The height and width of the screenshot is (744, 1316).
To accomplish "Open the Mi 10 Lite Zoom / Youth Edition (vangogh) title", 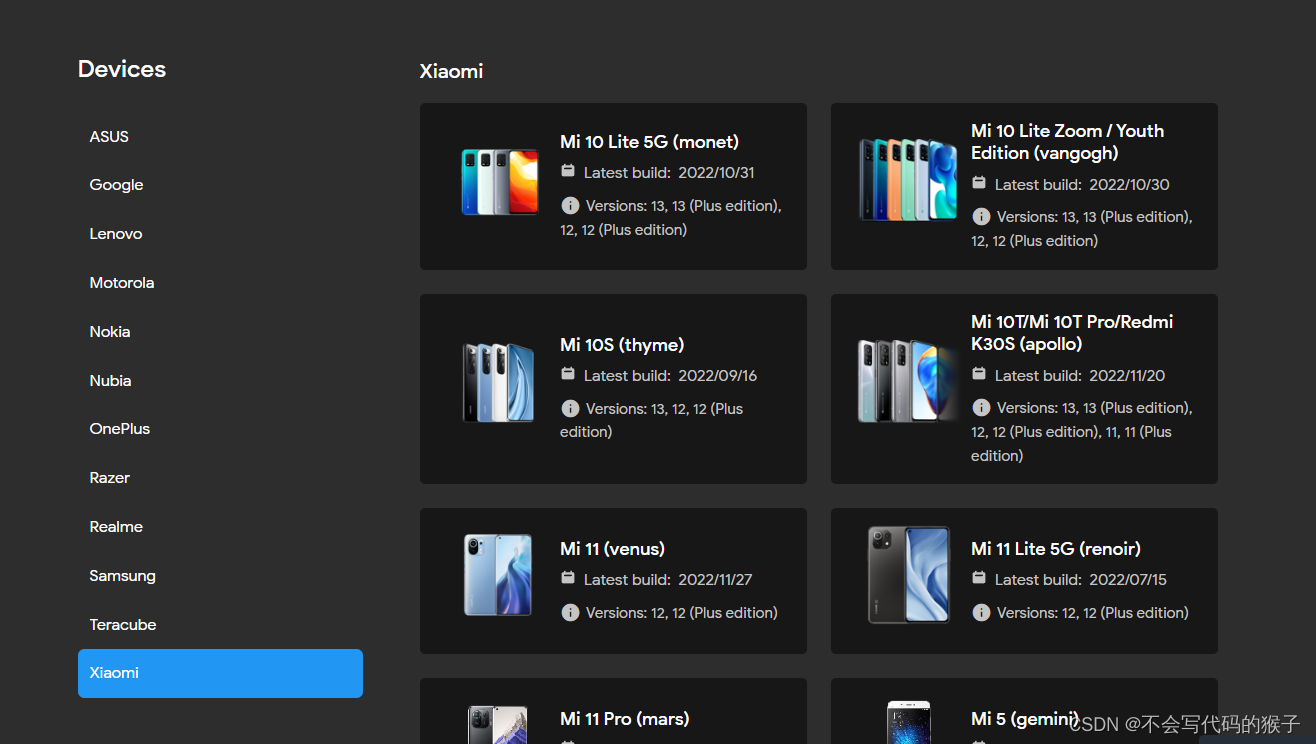I will (x=1068, y=142).
